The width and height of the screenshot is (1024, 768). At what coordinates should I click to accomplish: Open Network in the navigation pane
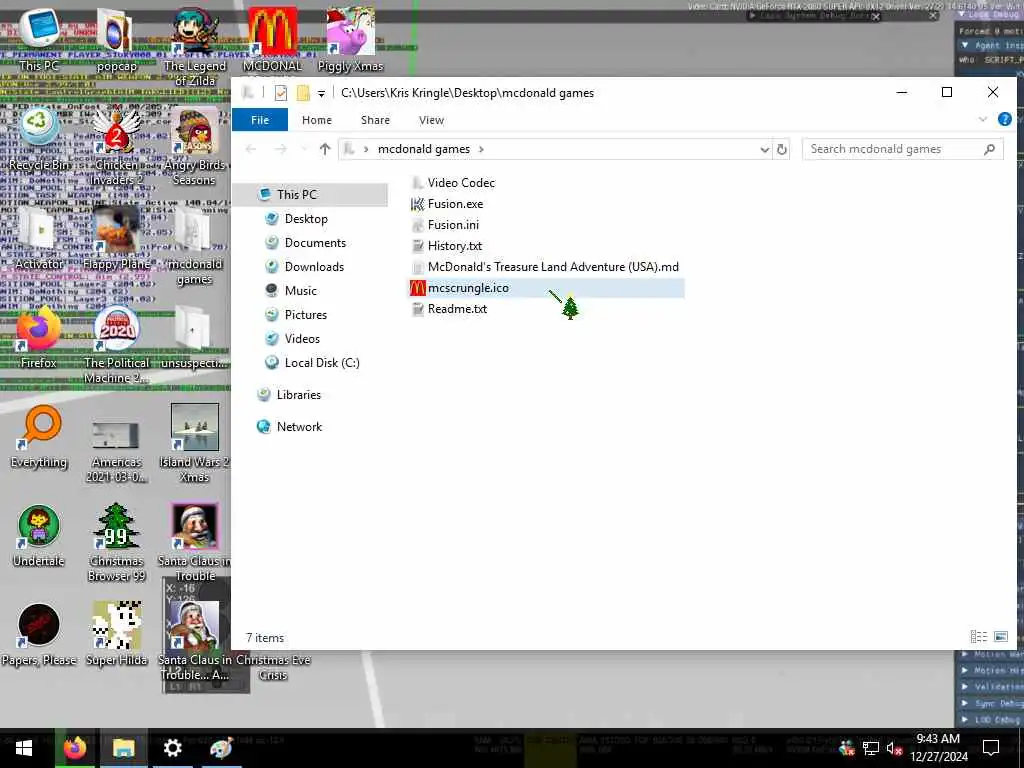tap(299, 426)
